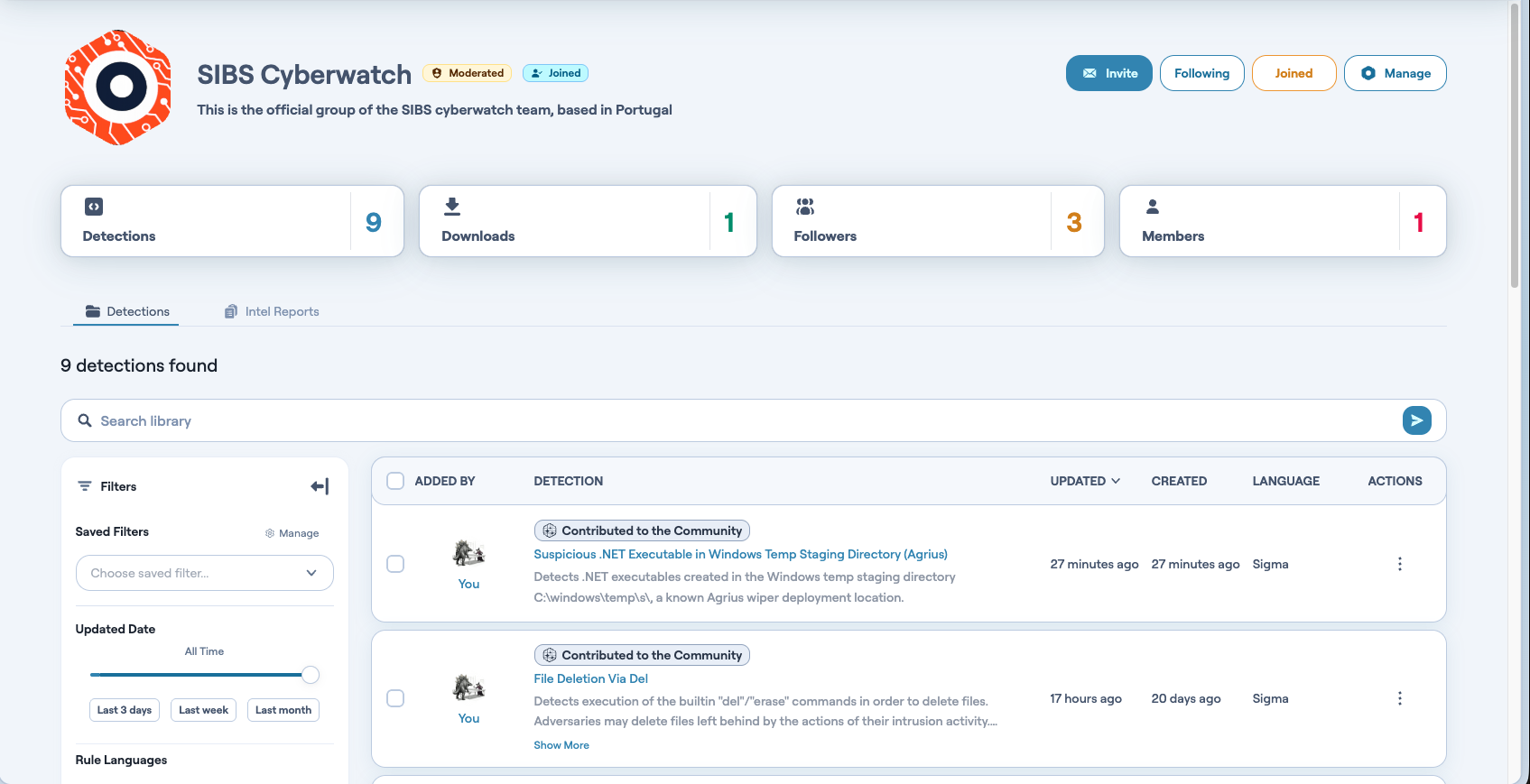Viewport: 1530px width, 784px height.
Task: Toggle the select-all detections checkbox
Action: [x=395, y=481]
